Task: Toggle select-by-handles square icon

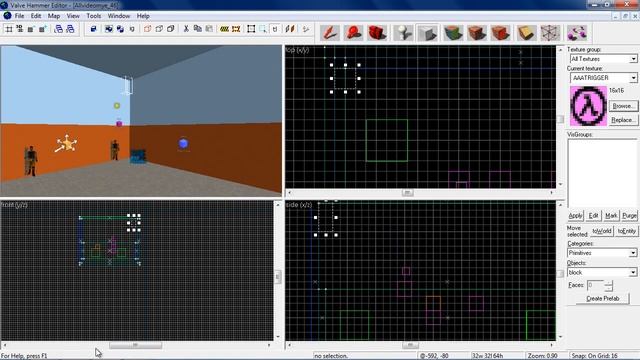Action: (251, 29)
